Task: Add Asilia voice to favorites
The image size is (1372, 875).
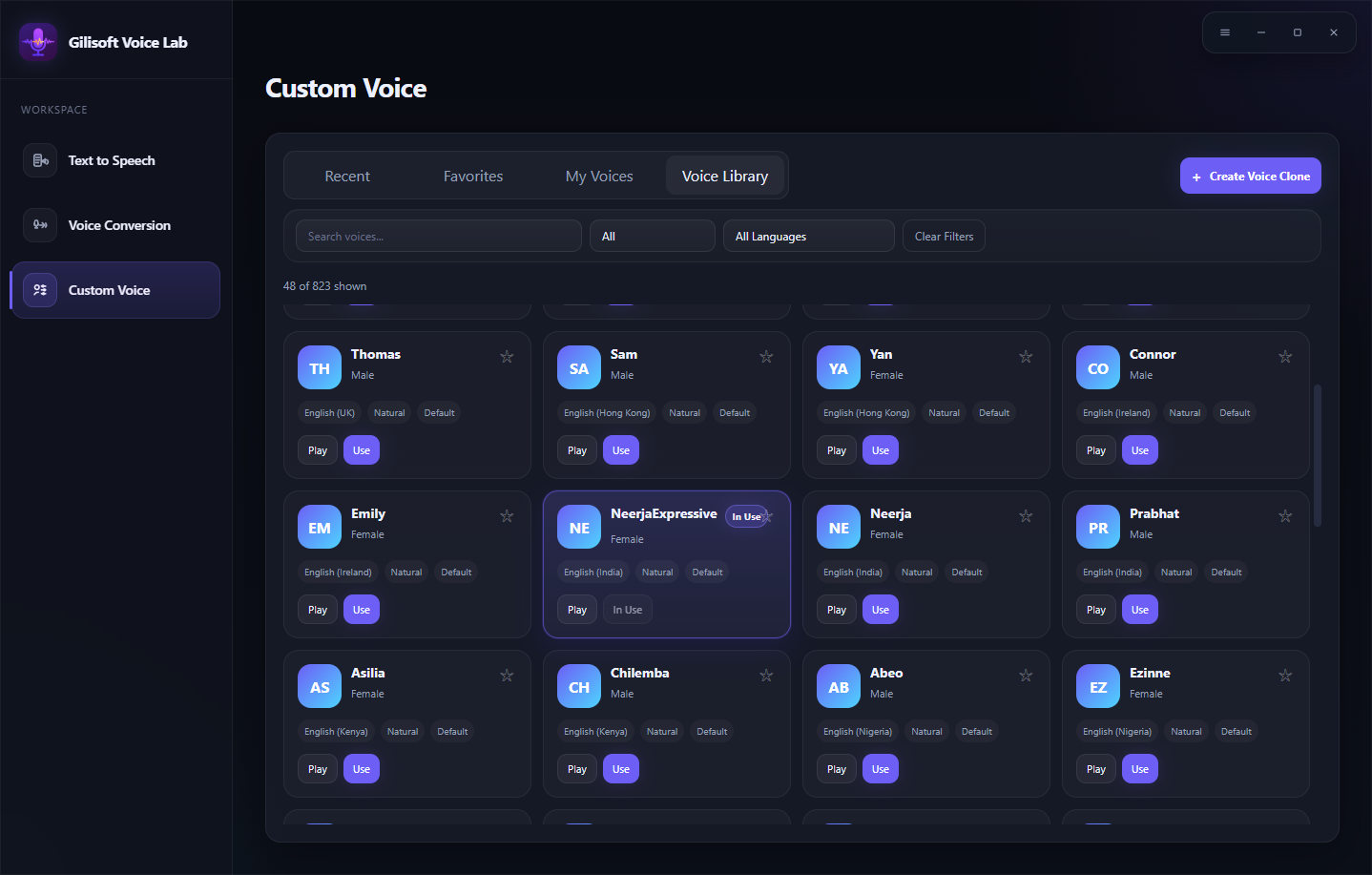Action: (507, 676)
